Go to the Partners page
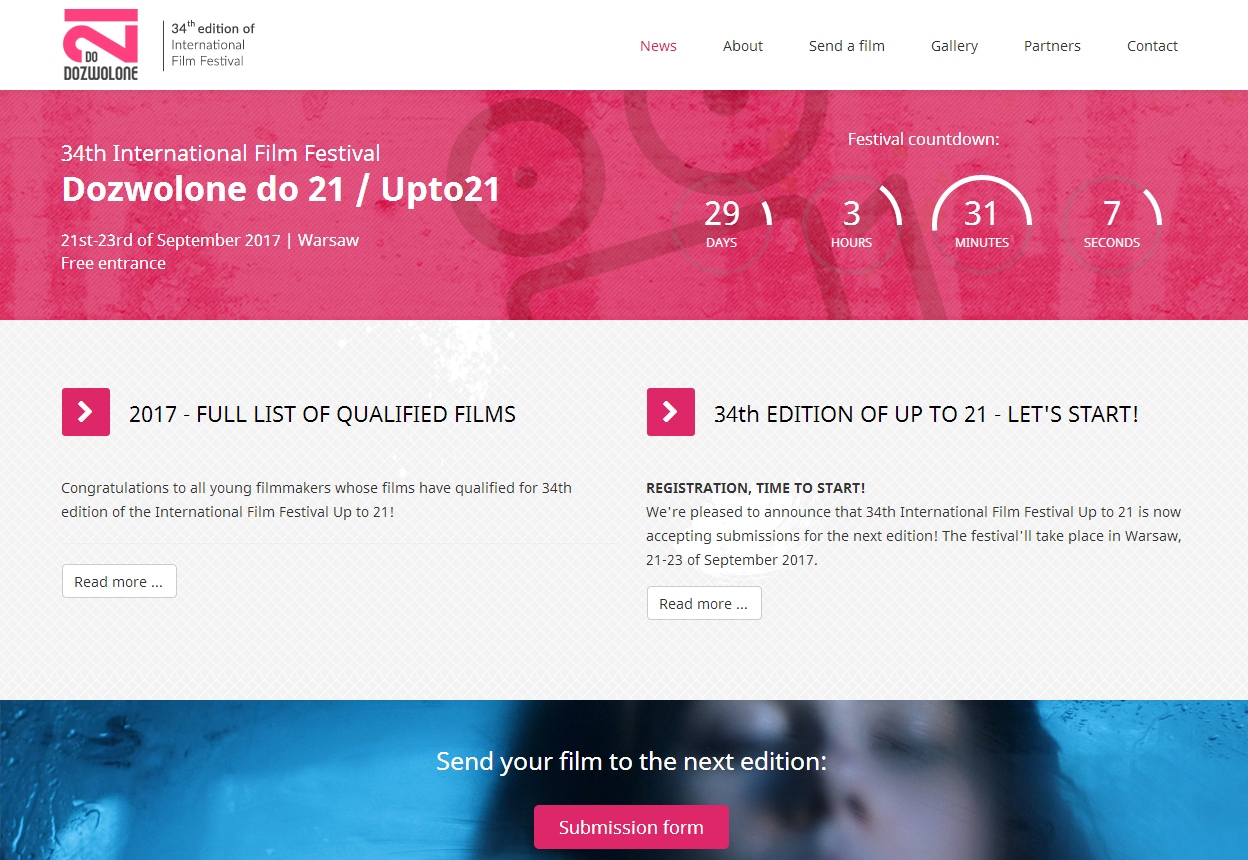Screen dimensions: 1248x860 [x=1052, y=46]
